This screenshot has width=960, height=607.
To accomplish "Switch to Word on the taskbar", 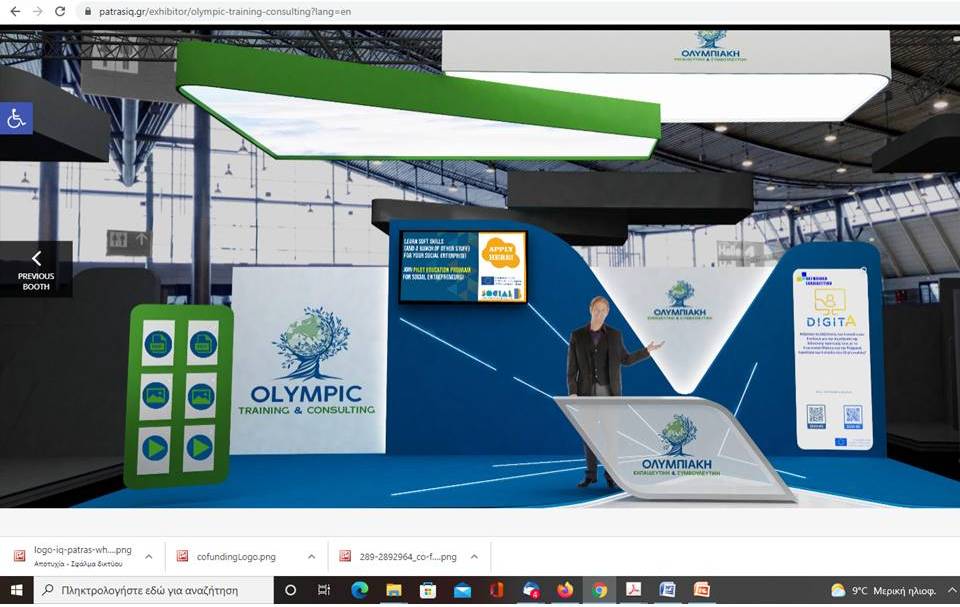I will point(668,590).
